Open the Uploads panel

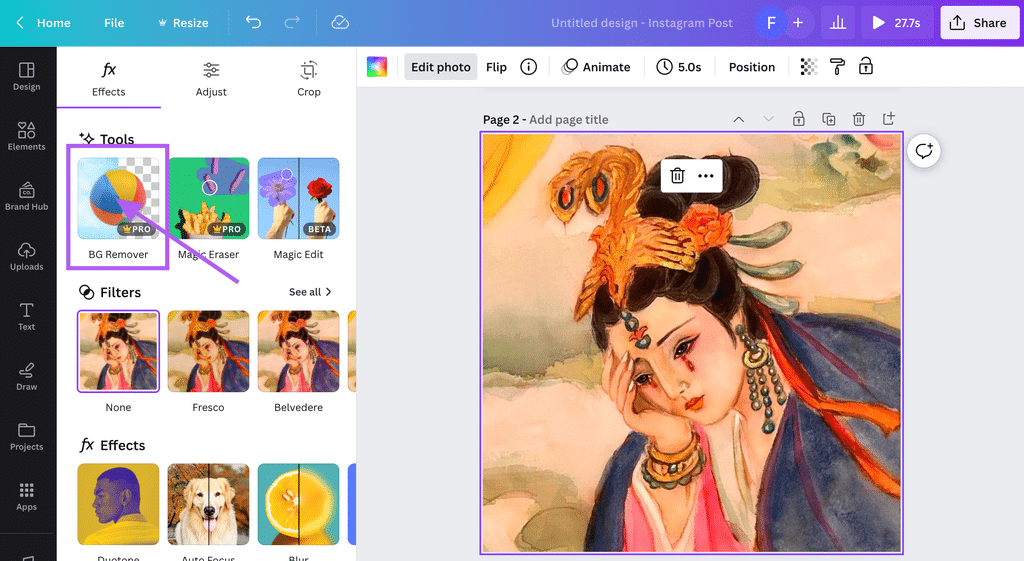coord(27,256)
